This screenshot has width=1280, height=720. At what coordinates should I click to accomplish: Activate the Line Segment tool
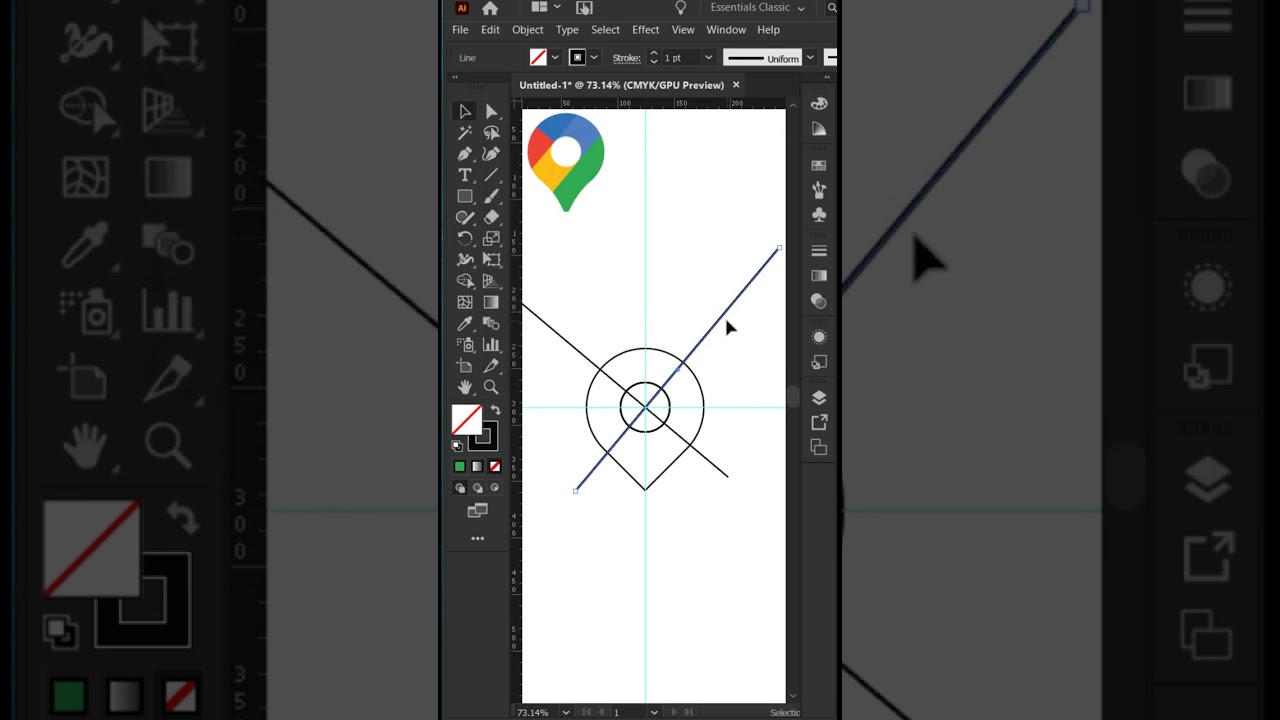pyautogui.click(x=491, y=175)
